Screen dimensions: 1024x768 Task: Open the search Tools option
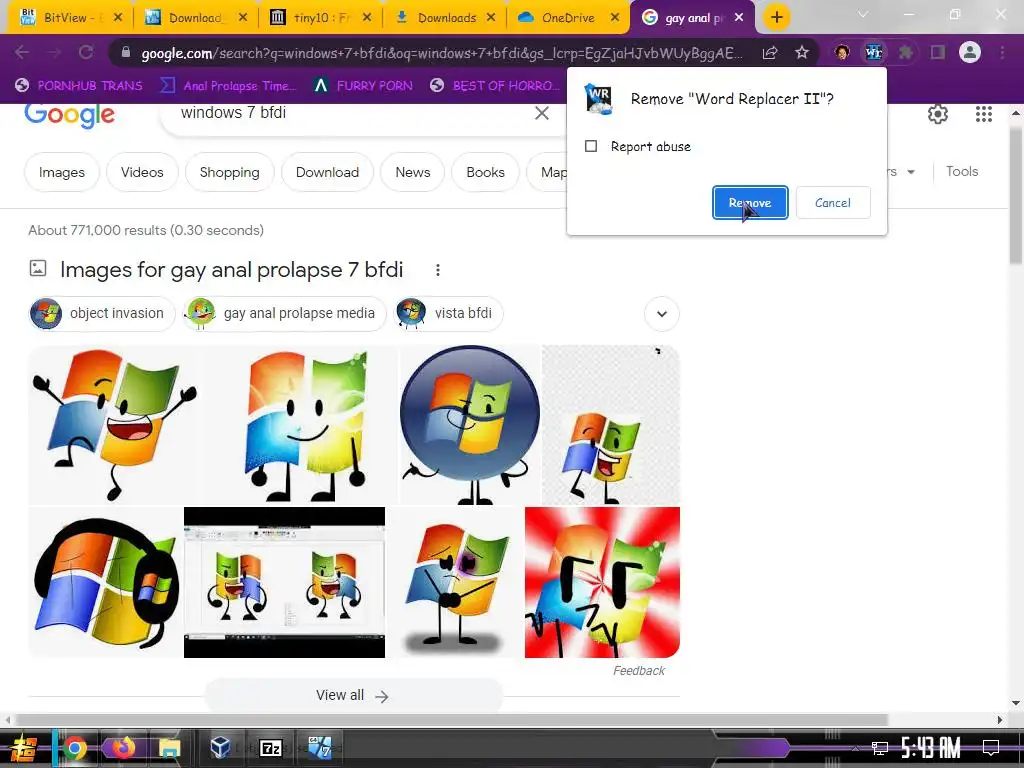point(962,172)
